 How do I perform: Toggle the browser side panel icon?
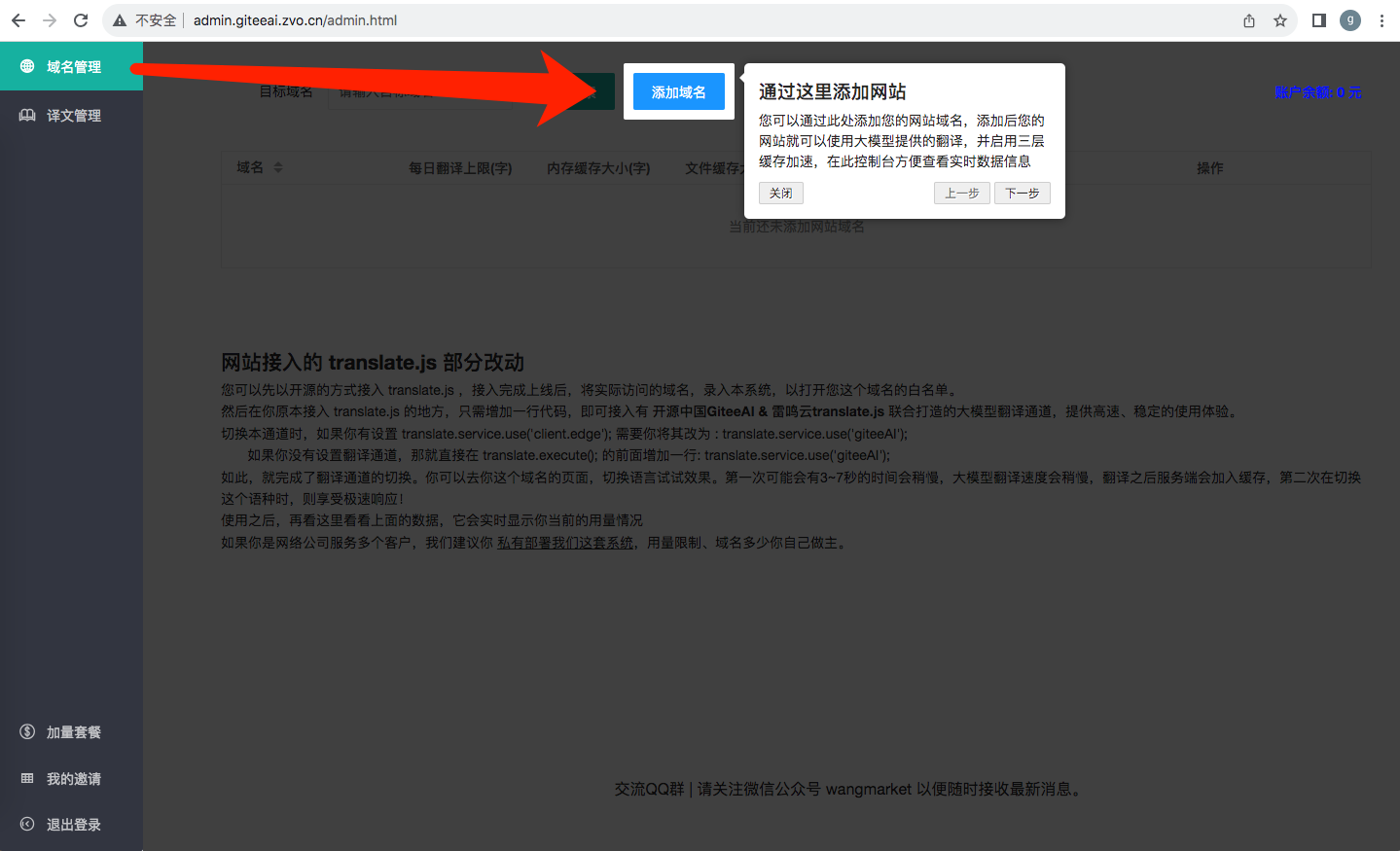(x=1319, y=20)
